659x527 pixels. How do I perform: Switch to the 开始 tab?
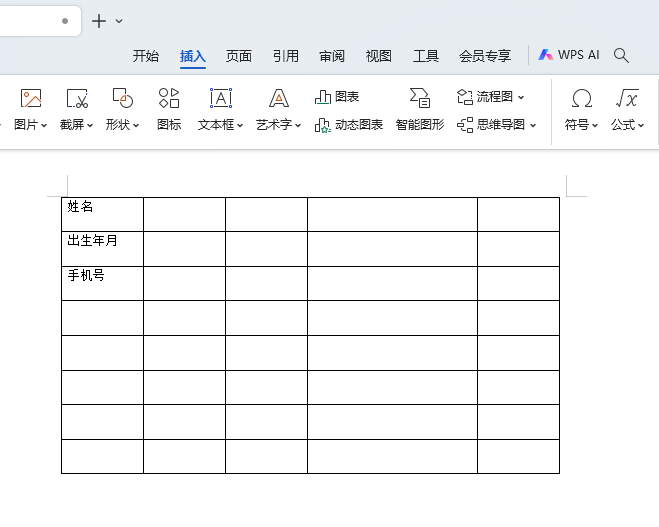[x=146, y=56]
